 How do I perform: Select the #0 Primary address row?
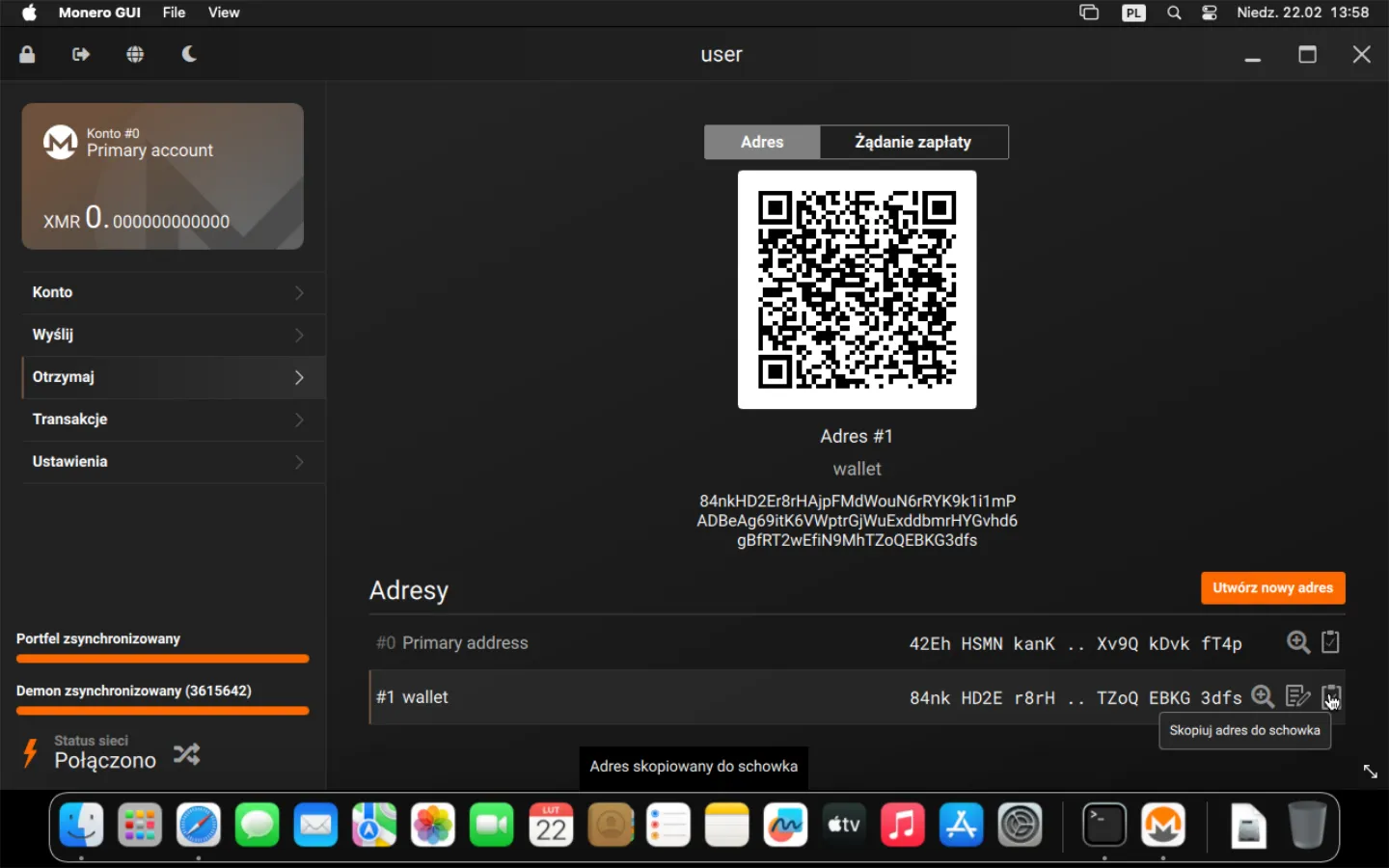click(857, 643)
